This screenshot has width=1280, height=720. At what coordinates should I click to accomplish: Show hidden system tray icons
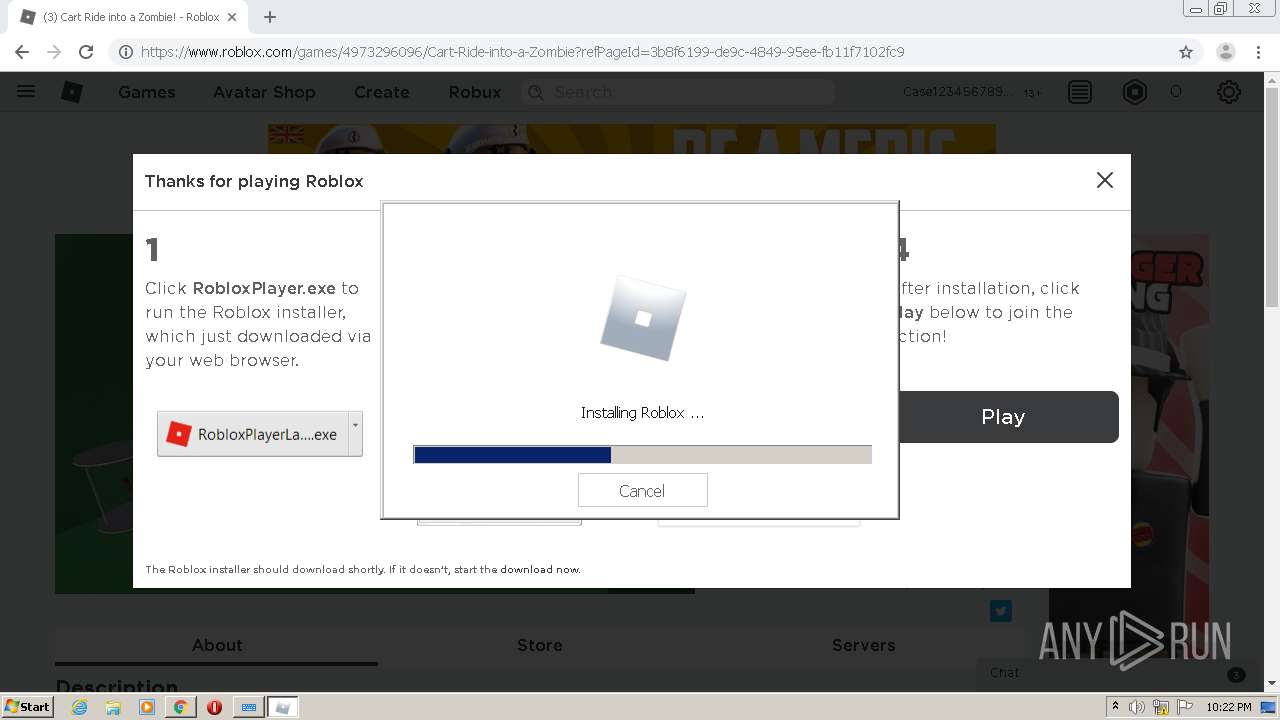1115,707
